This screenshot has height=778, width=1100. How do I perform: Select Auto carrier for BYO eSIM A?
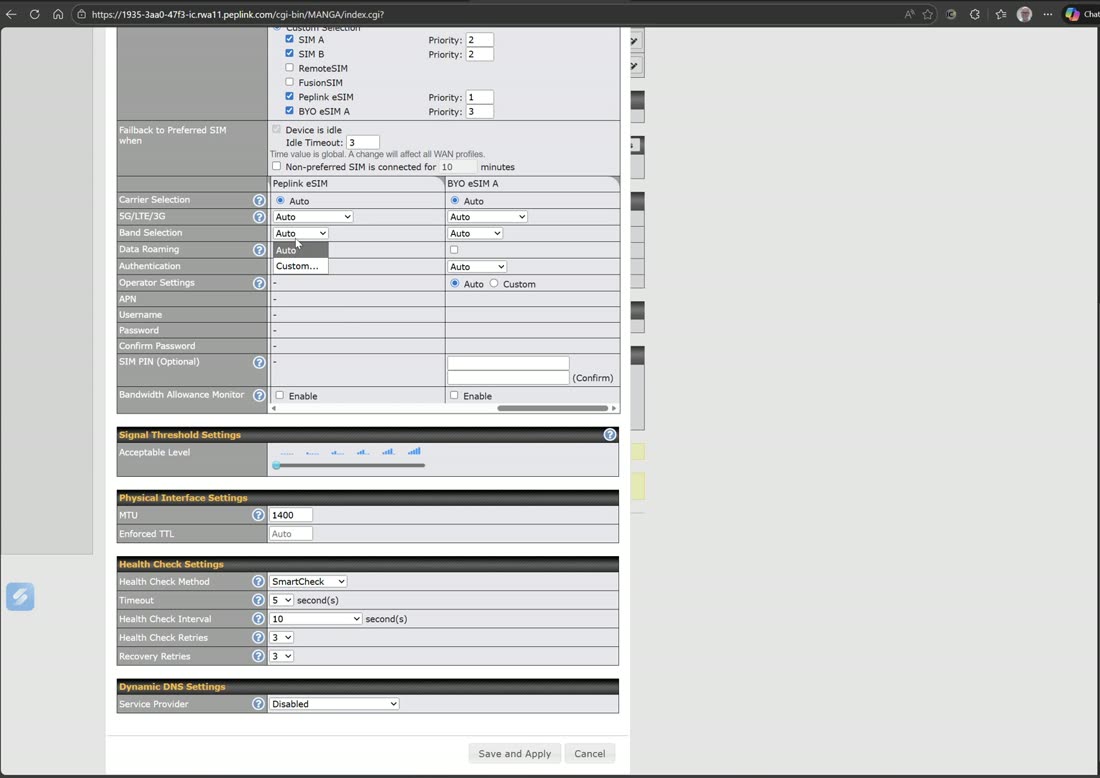(x=455, y=201)
